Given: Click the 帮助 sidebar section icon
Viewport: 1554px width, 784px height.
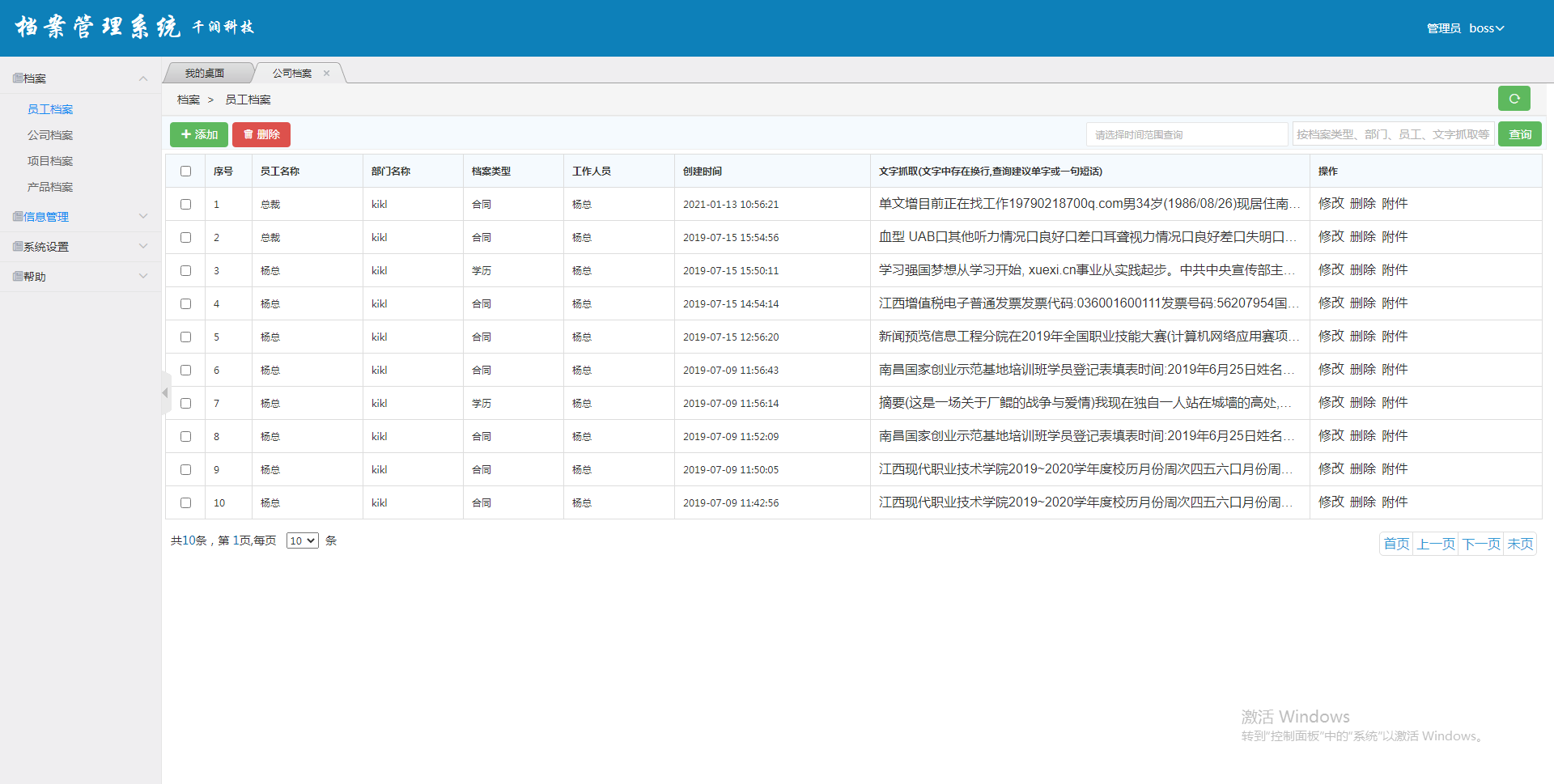Looking at the screenshot, I should pos(18,277).
